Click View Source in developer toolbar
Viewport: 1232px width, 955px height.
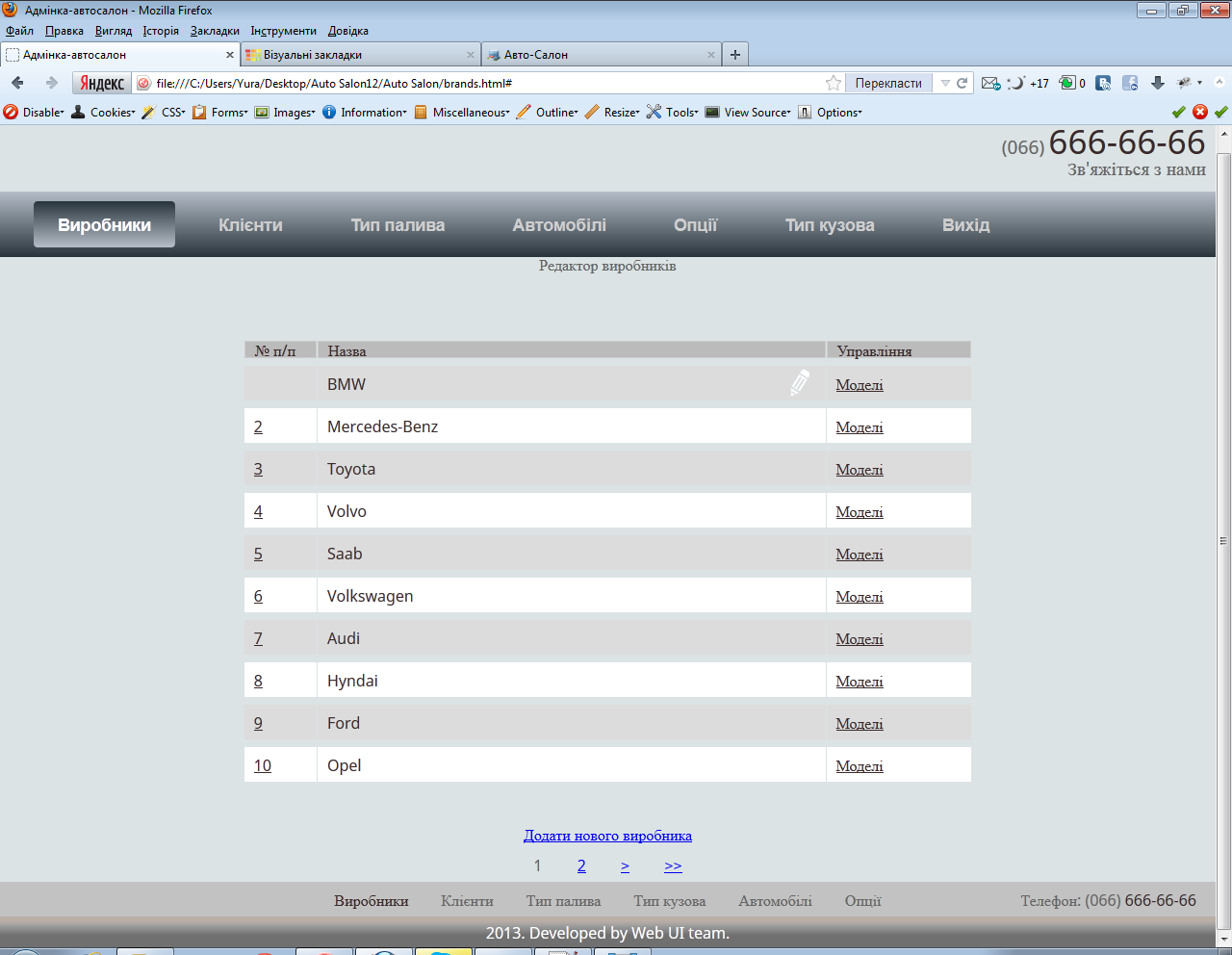tap(748, 112)
